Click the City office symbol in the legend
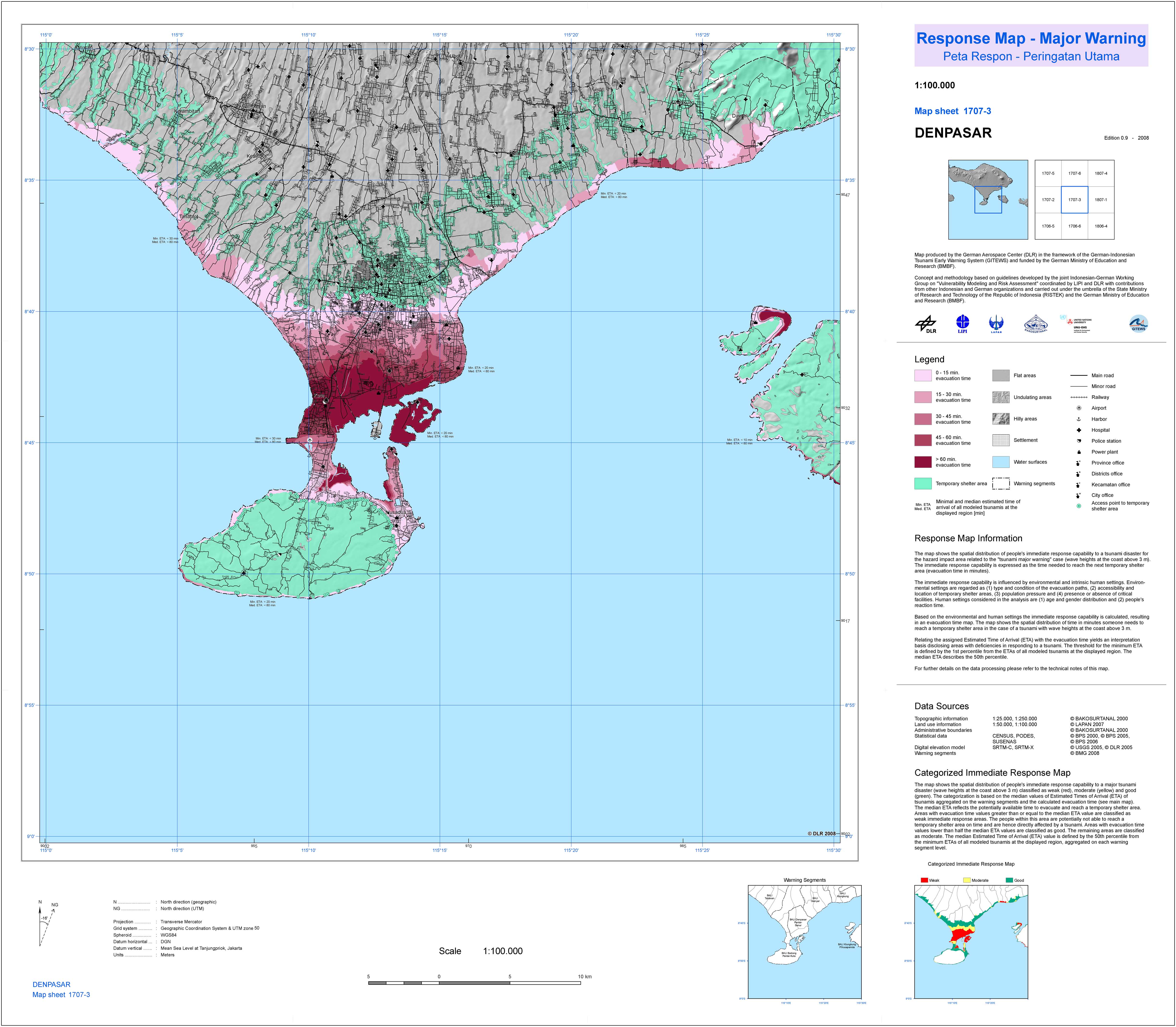Screen dimensions: 1176x1027 tap(1079, 495)
